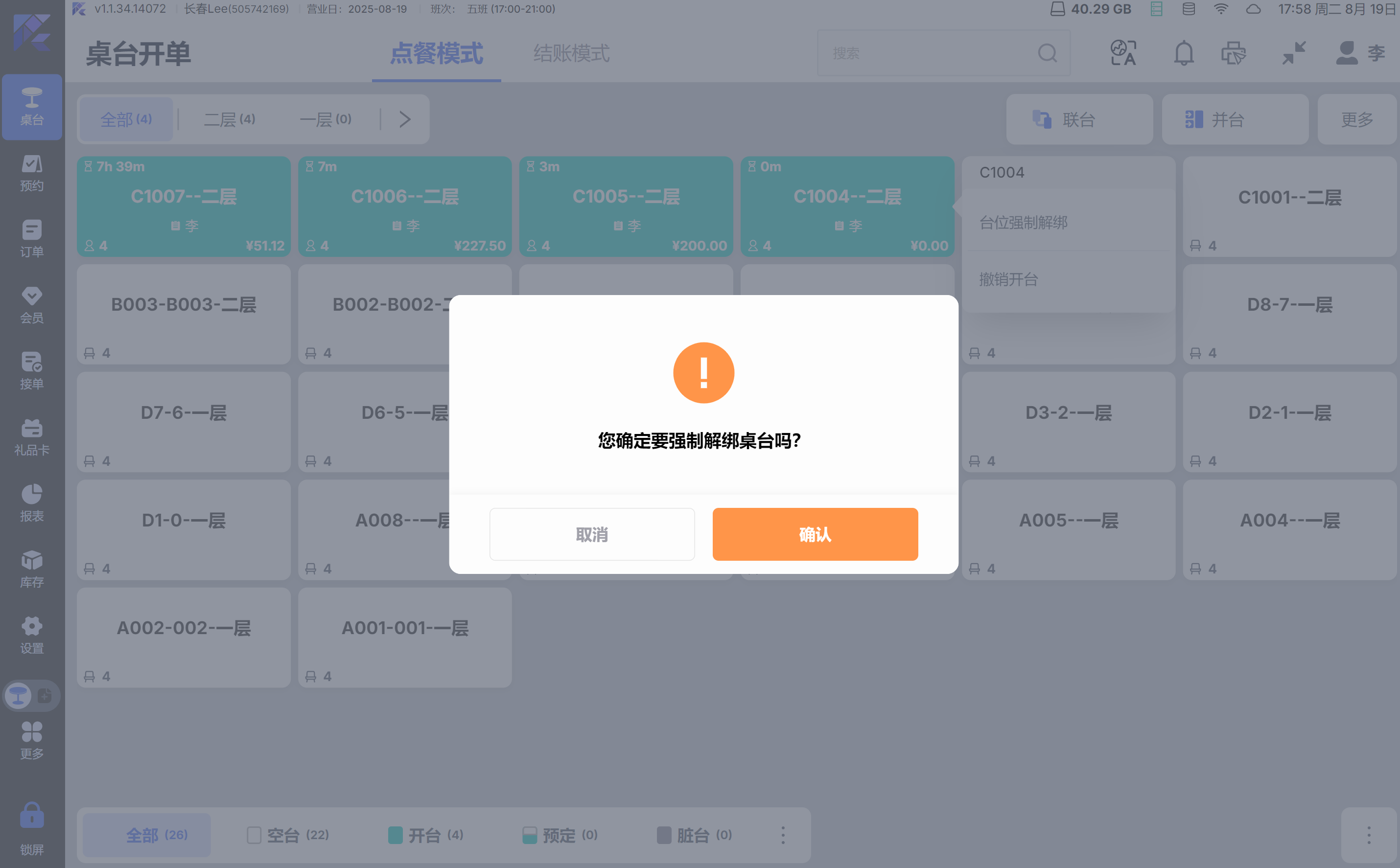This screenshot has height=868, width=1400.
Task: Click the notification bell icon
Action: click(1183, 53)
